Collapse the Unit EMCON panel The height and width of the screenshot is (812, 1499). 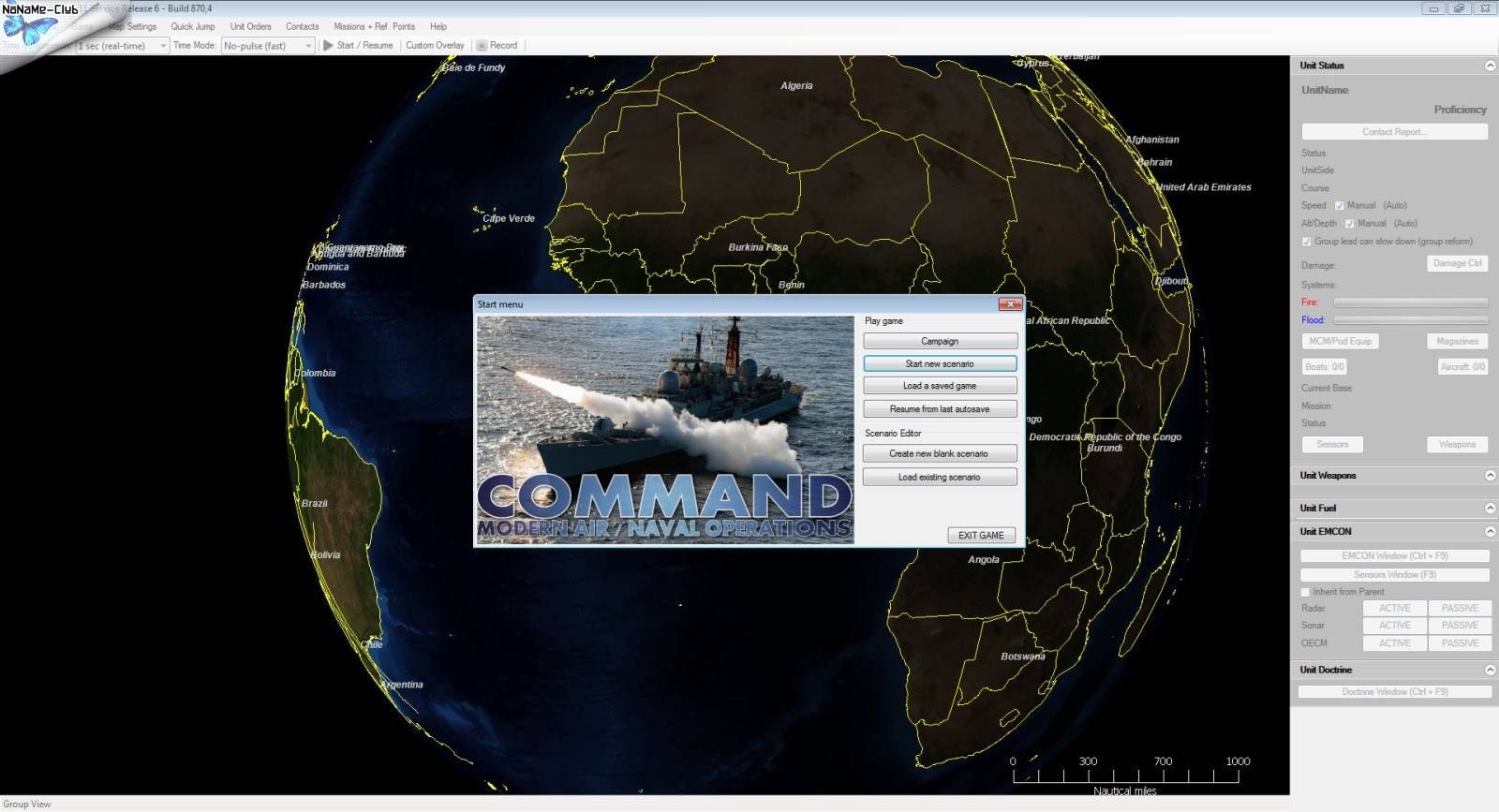(x=1490, y=532)
